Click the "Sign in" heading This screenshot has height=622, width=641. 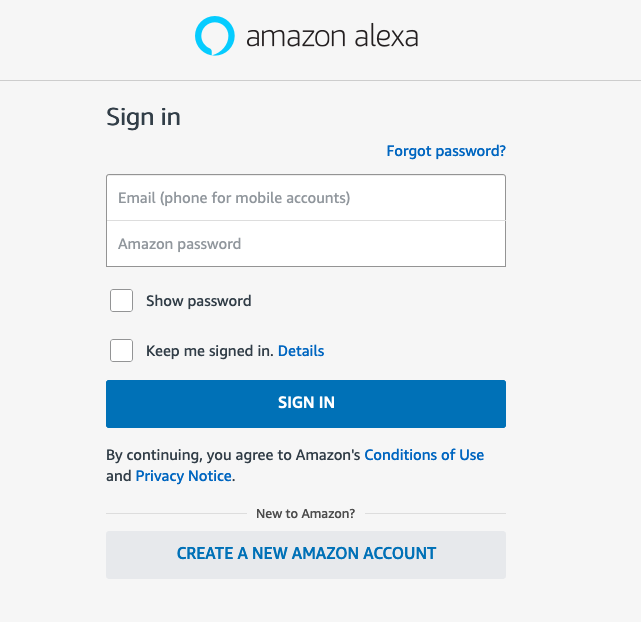click(143, 117)
